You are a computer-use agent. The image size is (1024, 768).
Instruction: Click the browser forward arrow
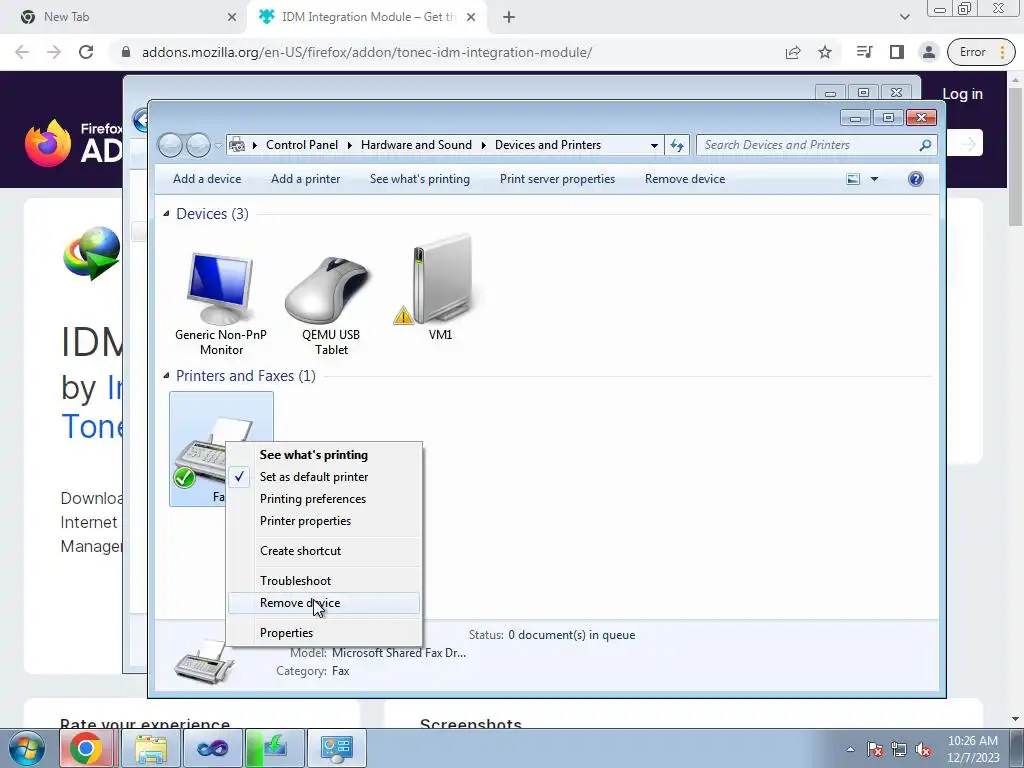click(54, 52)
